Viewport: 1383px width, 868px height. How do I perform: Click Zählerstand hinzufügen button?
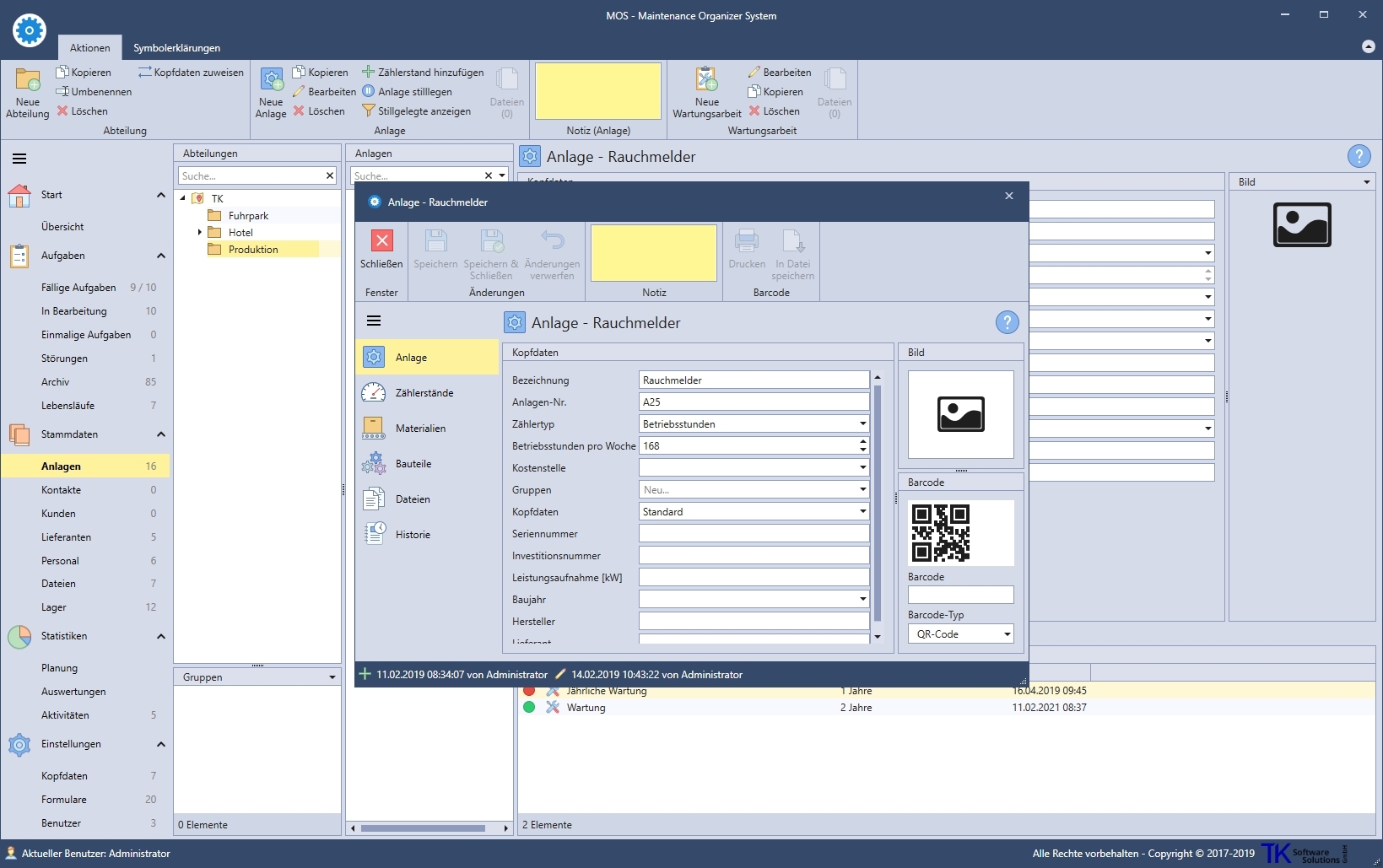pyautogui.click(x=424, y=73)
